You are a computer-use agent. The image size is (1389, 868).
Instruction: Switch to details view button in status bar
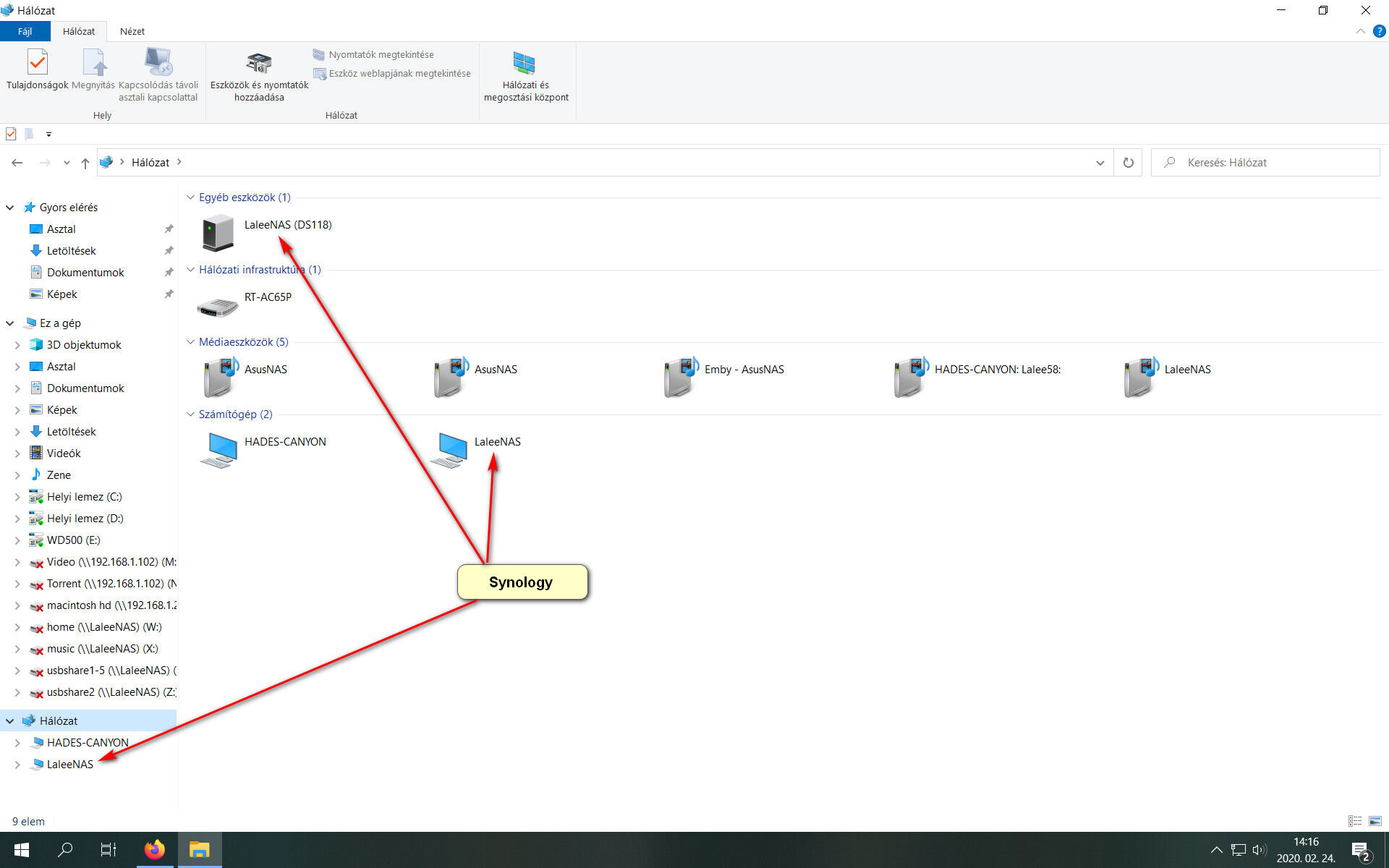[1355, 821]
